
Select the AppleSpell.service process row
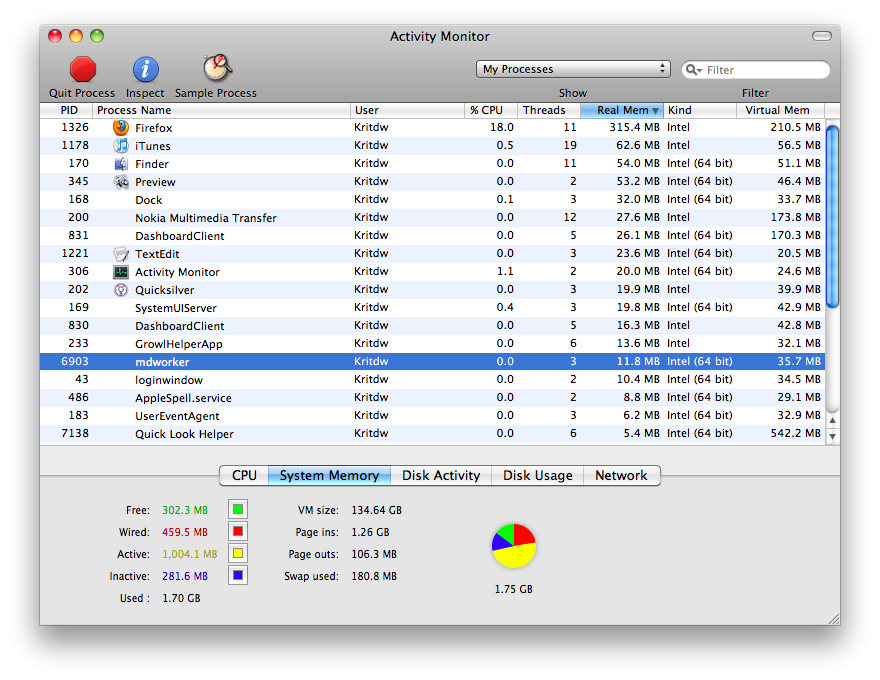coord(432,397)
